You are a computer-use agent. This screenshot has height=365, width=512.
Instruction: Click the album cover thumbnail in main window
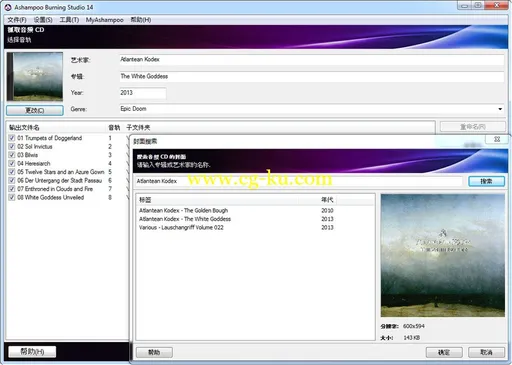pyautogui.click(x=35, y=76)
